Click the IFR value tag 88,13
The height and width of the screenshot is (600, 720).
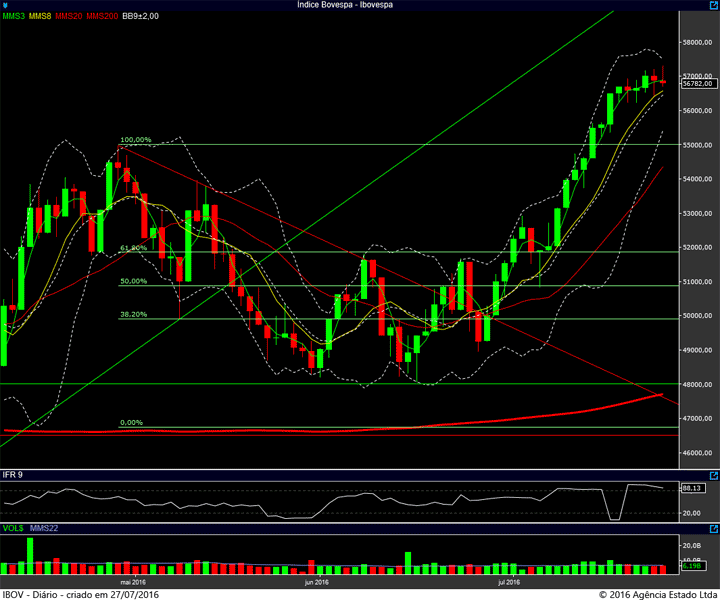pyautogui.click(x=692, y=488)
